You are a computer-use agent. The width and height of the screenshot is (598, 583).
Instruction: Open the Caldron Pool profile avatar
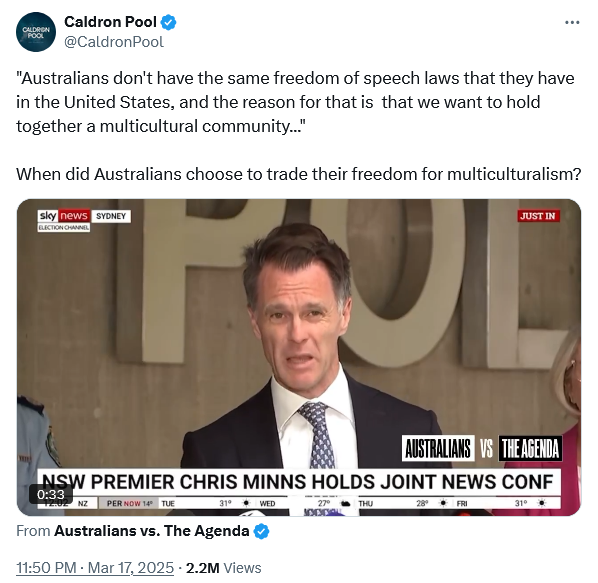[36, 32]
